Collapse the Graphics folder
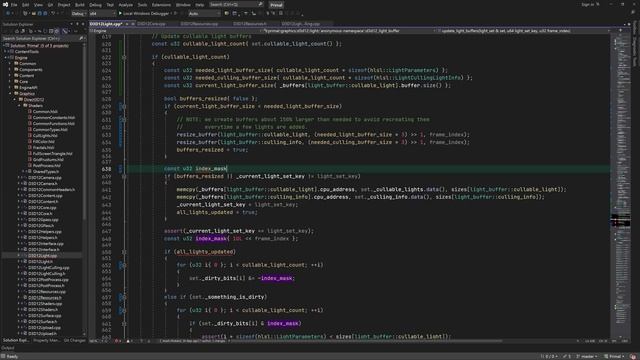Viewport: 640px width, 360px height. pyautogui.click(x=10, y=93)
